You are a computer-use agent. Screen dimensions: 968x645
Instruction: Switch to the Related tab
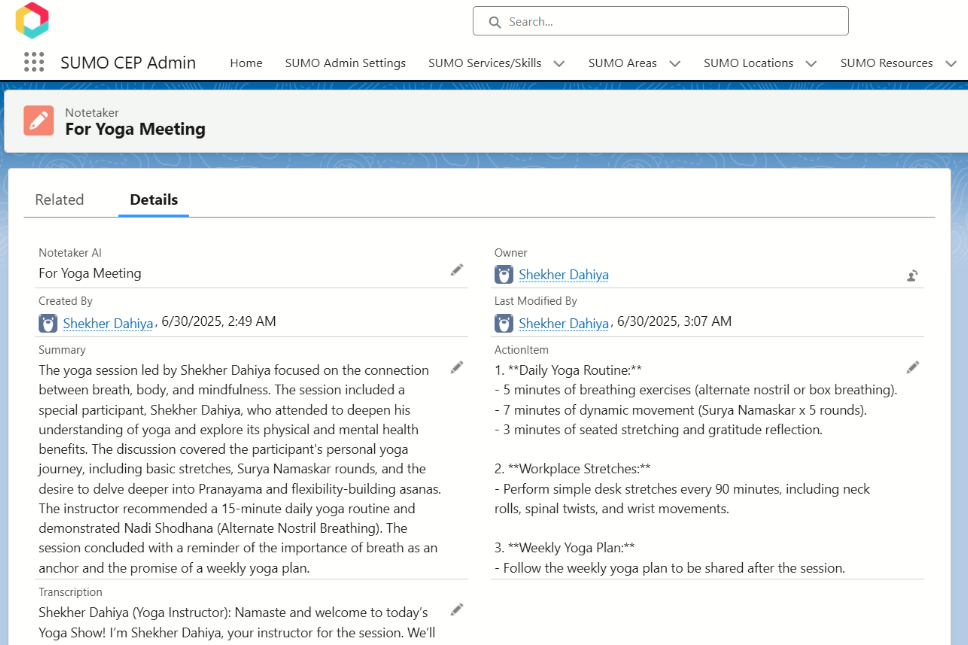[59, 200]
